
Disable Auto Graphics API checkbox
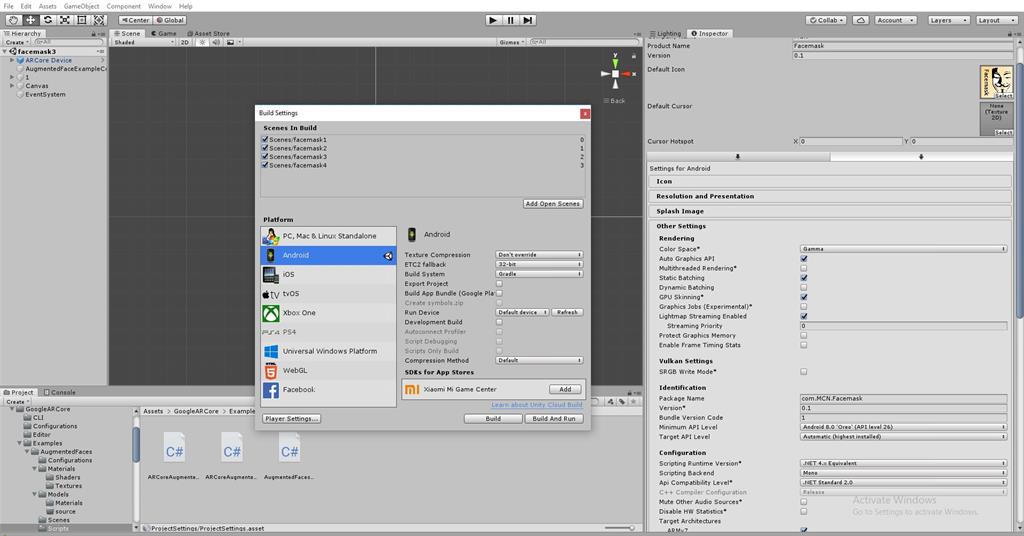tap(804, 259)
